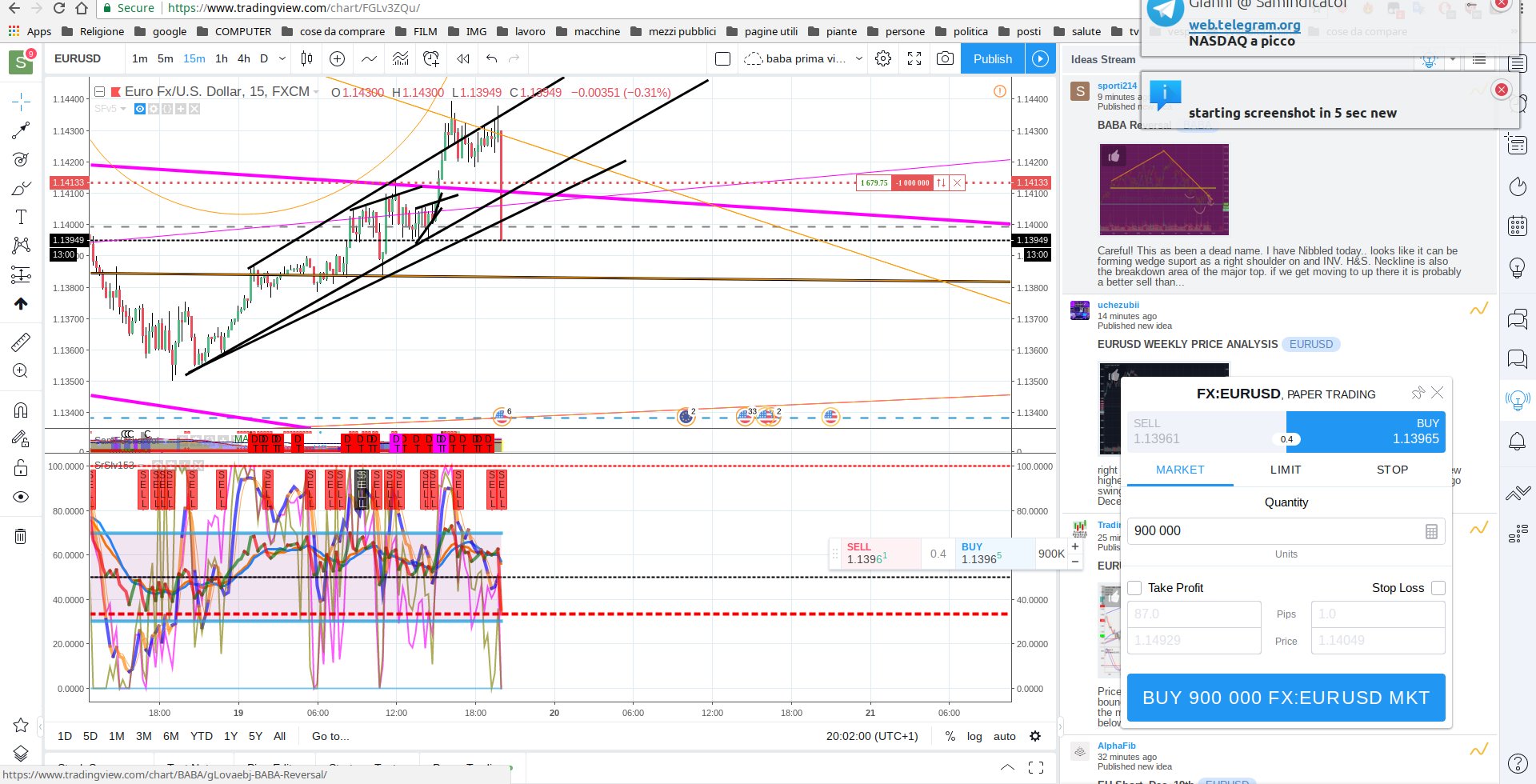Activate the zoom in tool
This screenshot has width=1536, height=784.
[x=21, y=371]
